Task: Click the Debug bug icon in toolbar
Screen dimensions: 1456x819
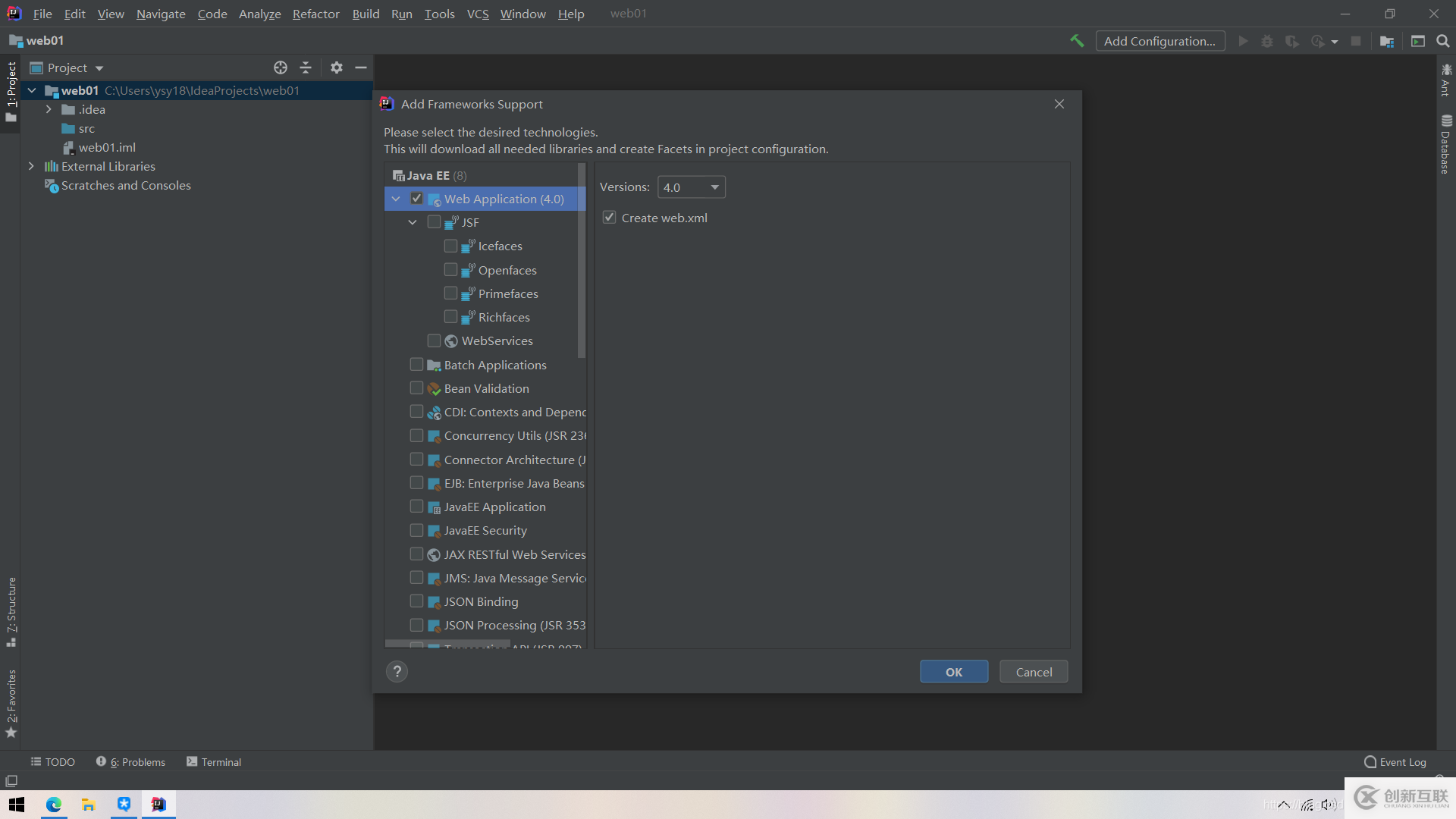Action: (x=1267, y=41)
